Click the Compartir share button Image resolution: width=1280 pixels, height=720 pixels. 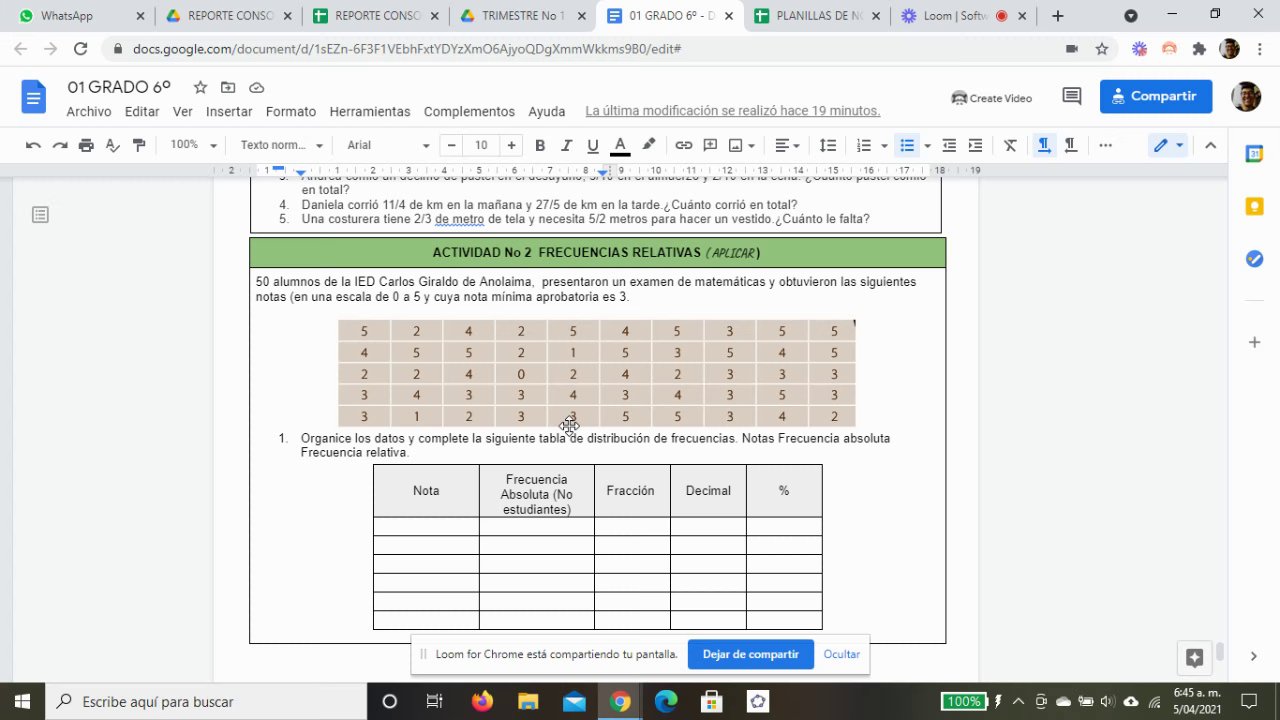coord(1156,96)
